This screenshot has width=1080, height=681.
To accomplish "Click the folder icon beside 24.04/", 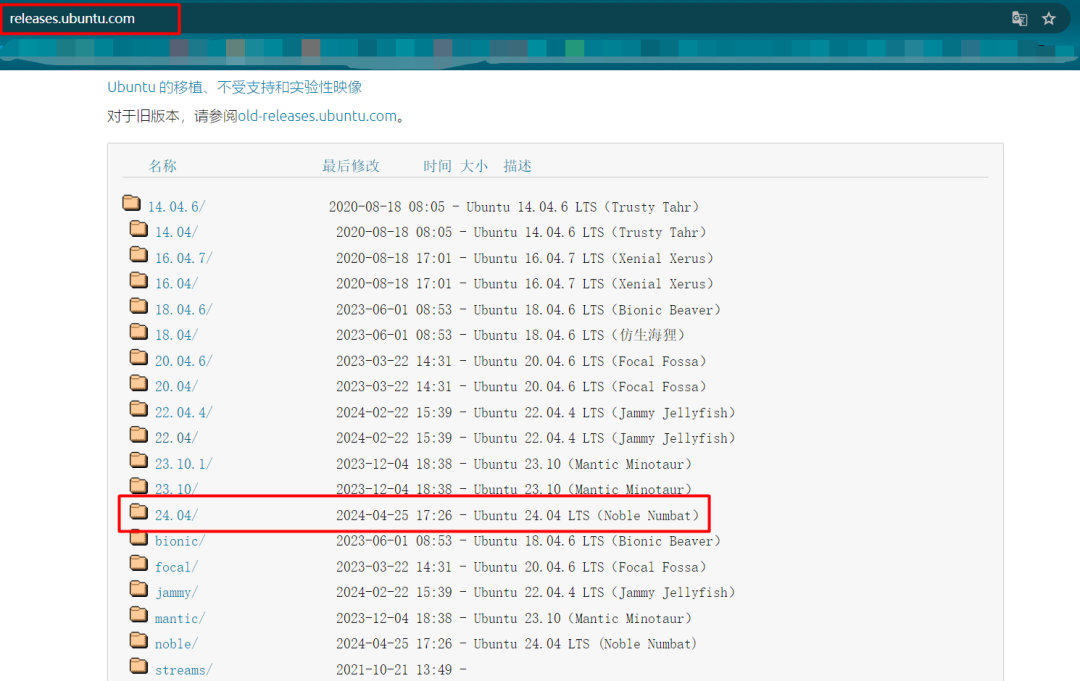I will 138,512.
